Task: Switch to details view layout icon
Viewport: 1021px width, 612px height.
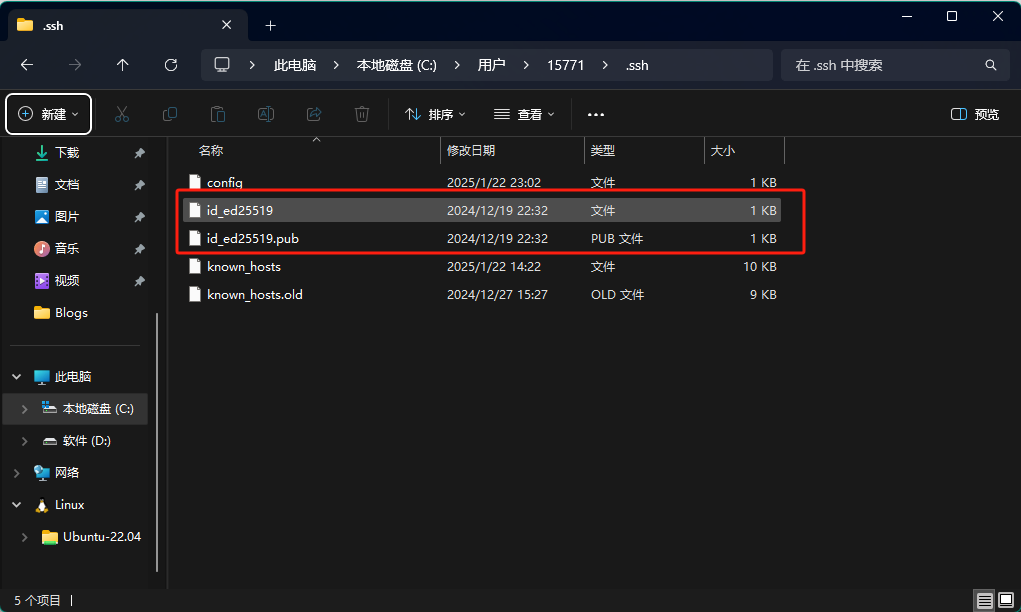Action: coord(985,600)
